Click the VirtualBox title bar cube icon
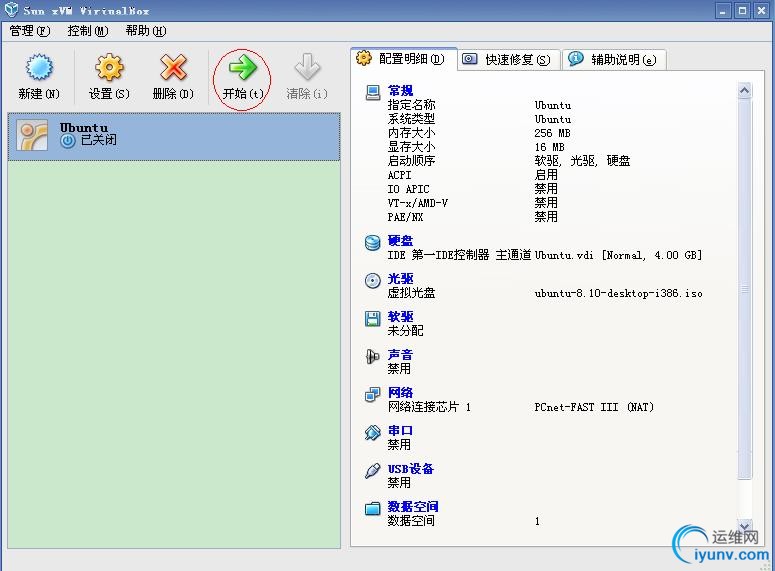Screen dimensions: 775x571 coord(11,10)
